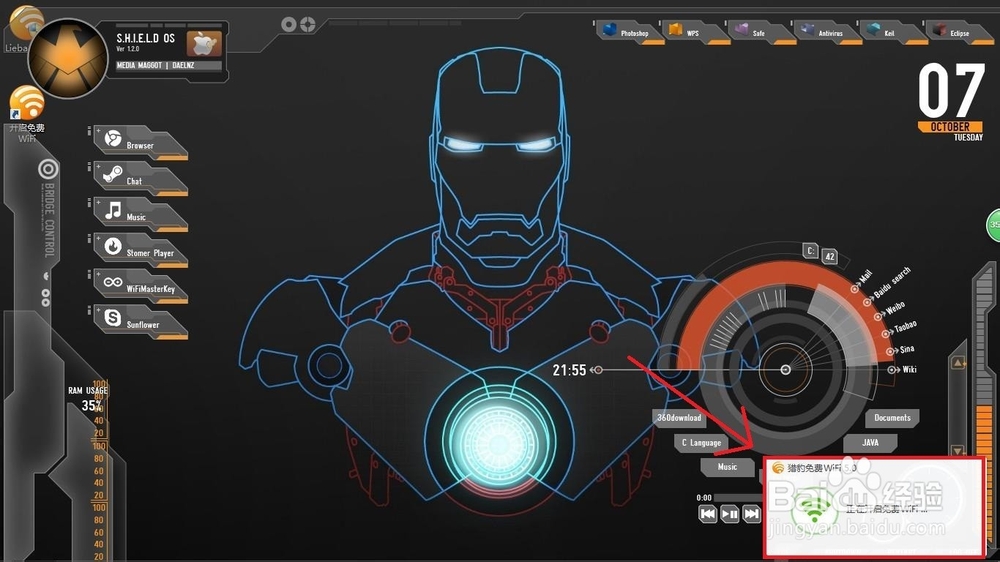Viewport: 1000px width, 562px height.
Task: Click the RAM USAGE 35% readout
Action: click(x=89, y=398)
